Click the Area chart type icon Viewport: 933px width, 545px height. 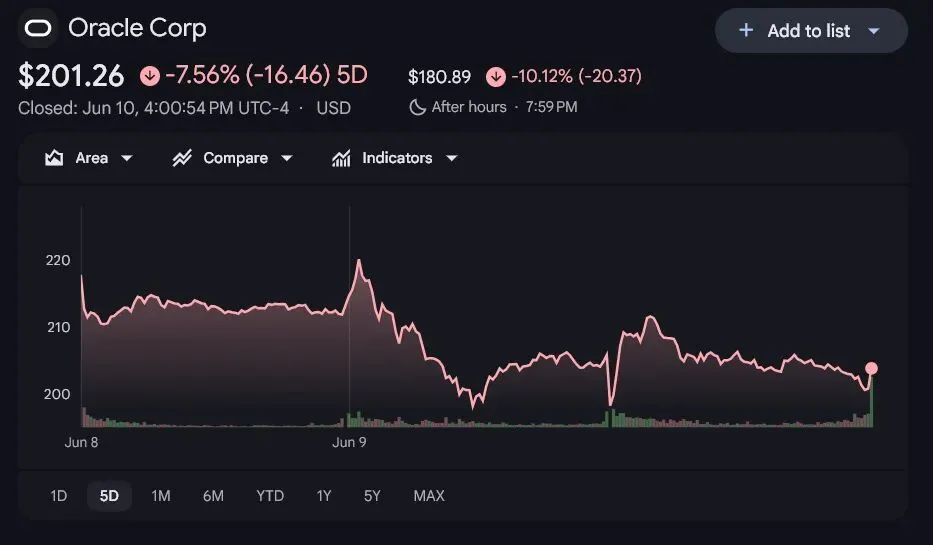point(54,158)
